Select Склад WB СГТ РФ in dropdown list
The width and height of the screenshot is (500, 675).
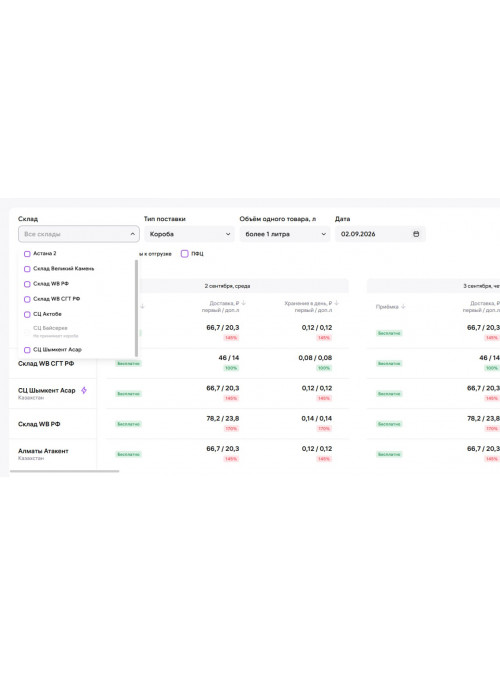(x=56, y=299)
